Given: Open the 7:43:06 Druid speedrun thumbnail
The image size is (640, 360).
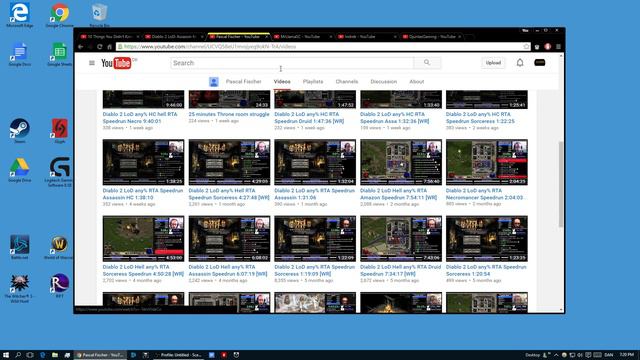Looking at the screenshot, I should click(401, 238).
